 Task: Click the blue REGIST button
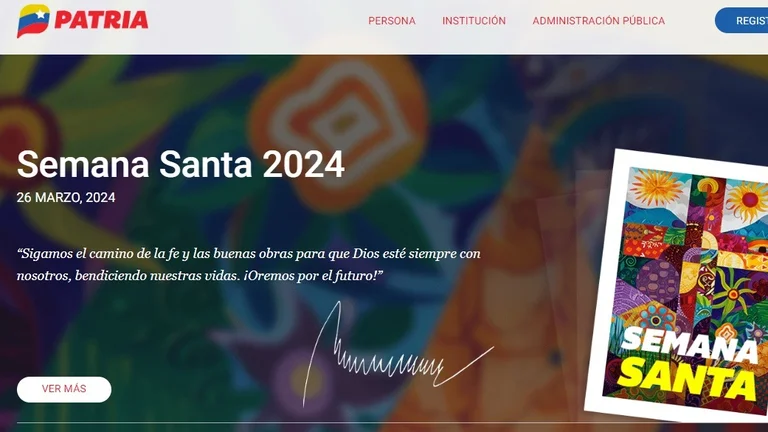coord(742,21)
